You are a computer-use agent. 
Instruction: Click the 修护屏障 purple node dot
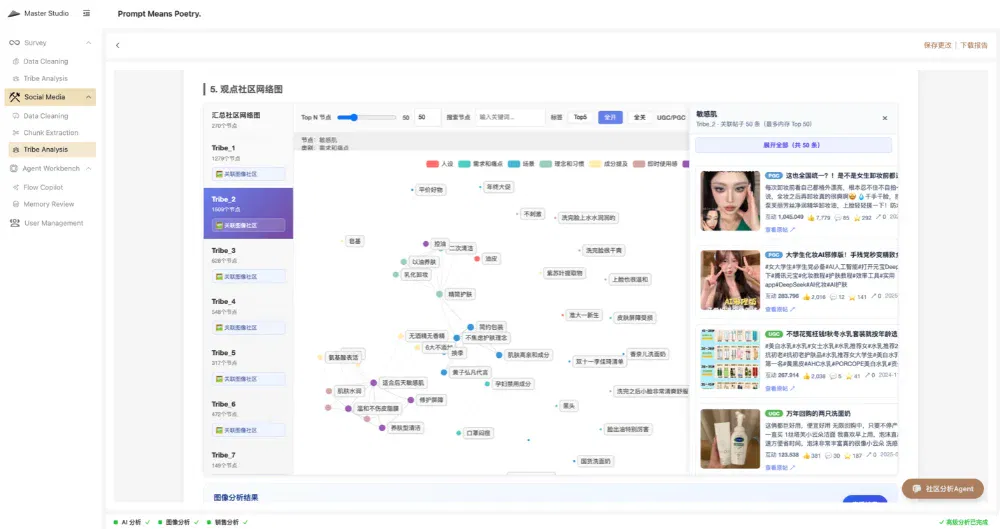(x=411, y=400)
